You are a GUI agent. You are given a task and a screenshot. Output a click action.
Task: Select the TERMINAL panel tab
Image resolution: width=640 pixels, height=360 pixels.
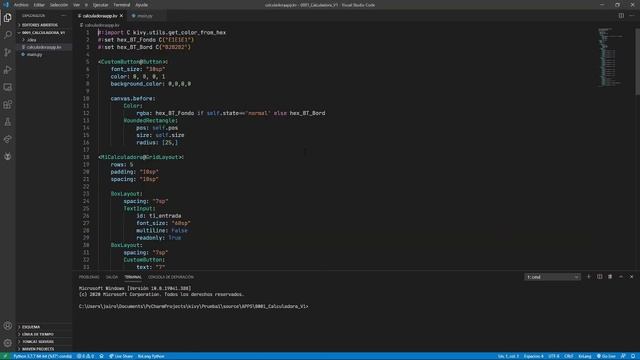click(133, 277)
